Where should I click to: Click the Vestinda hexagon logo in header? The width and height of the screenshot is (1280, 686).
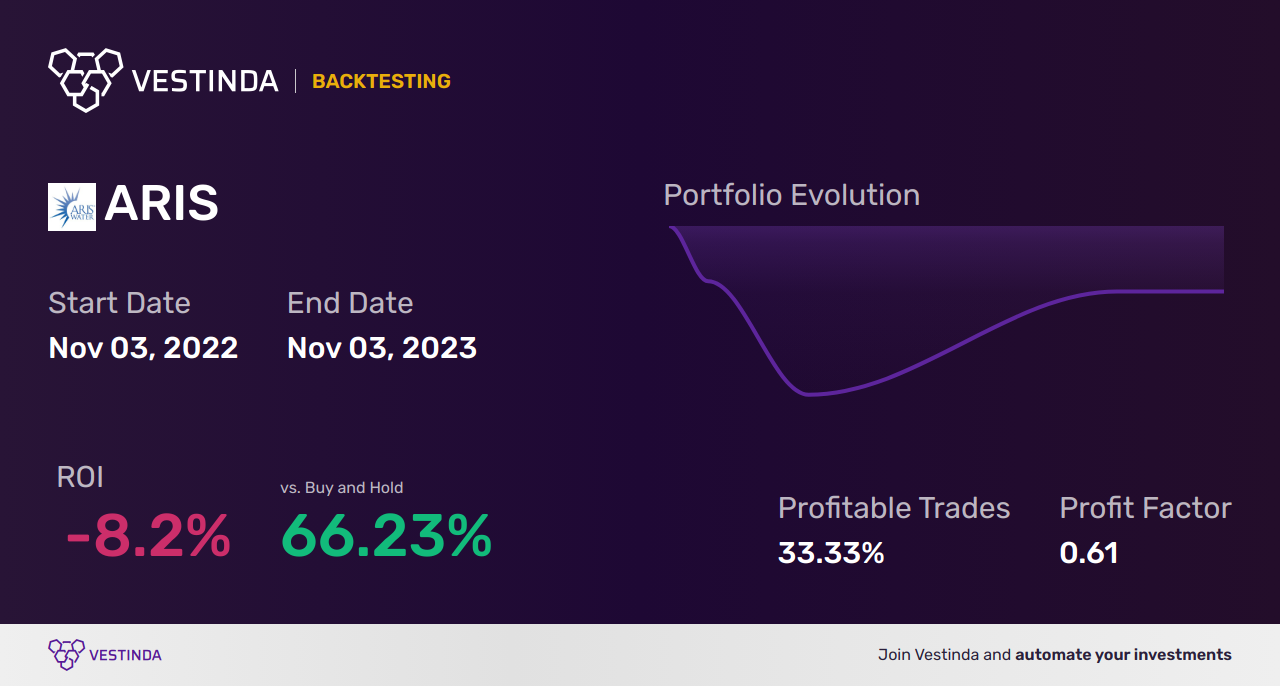pos(85,78)
